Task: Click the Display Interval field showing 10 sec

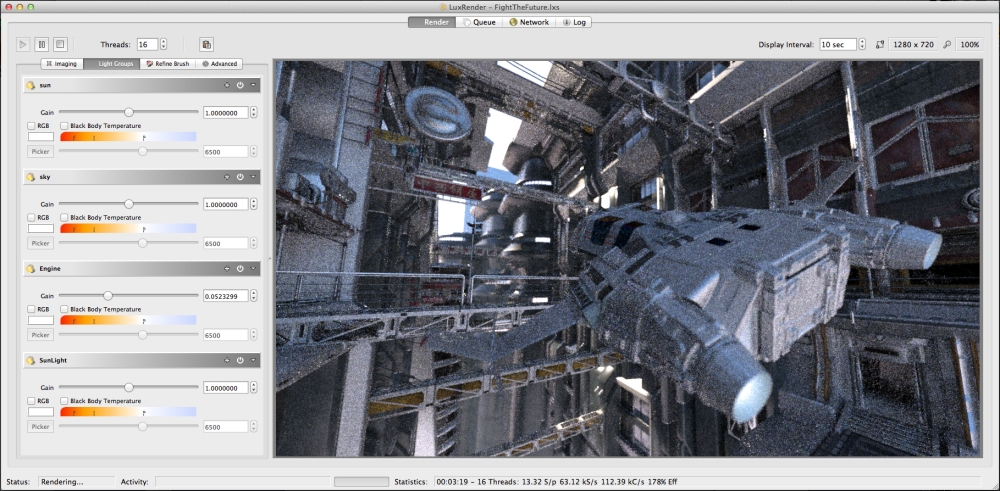Action: 838,45
